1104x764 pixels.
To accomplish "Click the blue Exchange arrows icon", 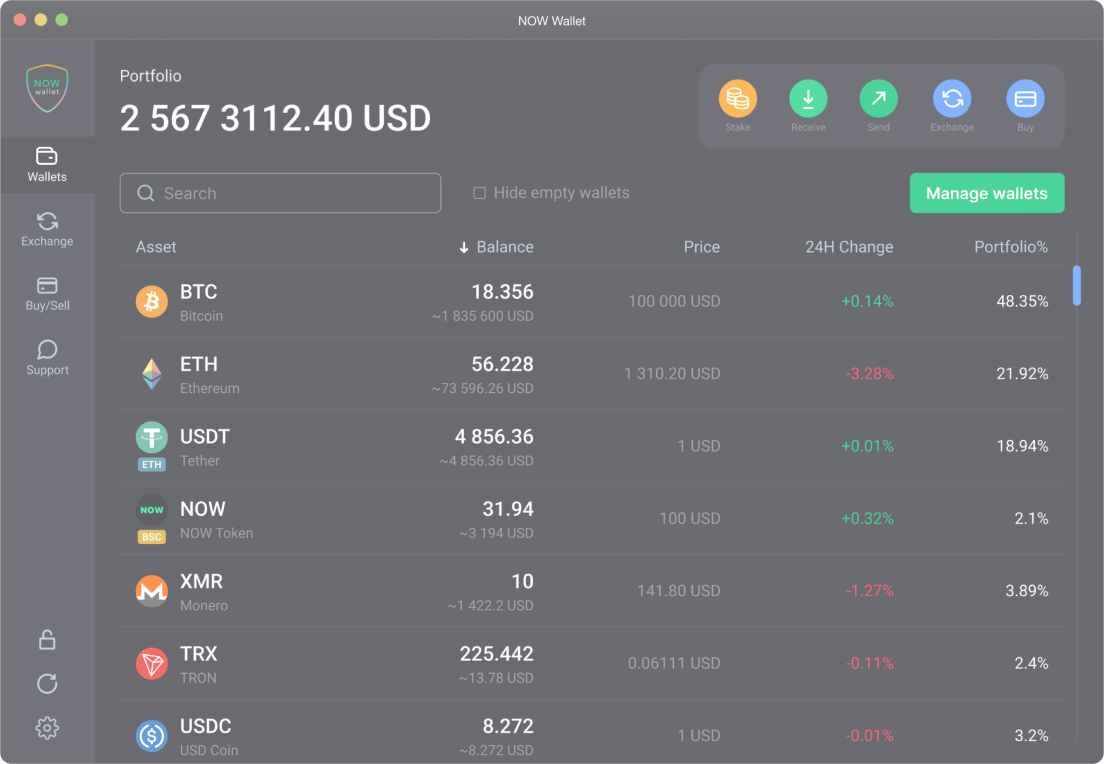I will point(952,99).
